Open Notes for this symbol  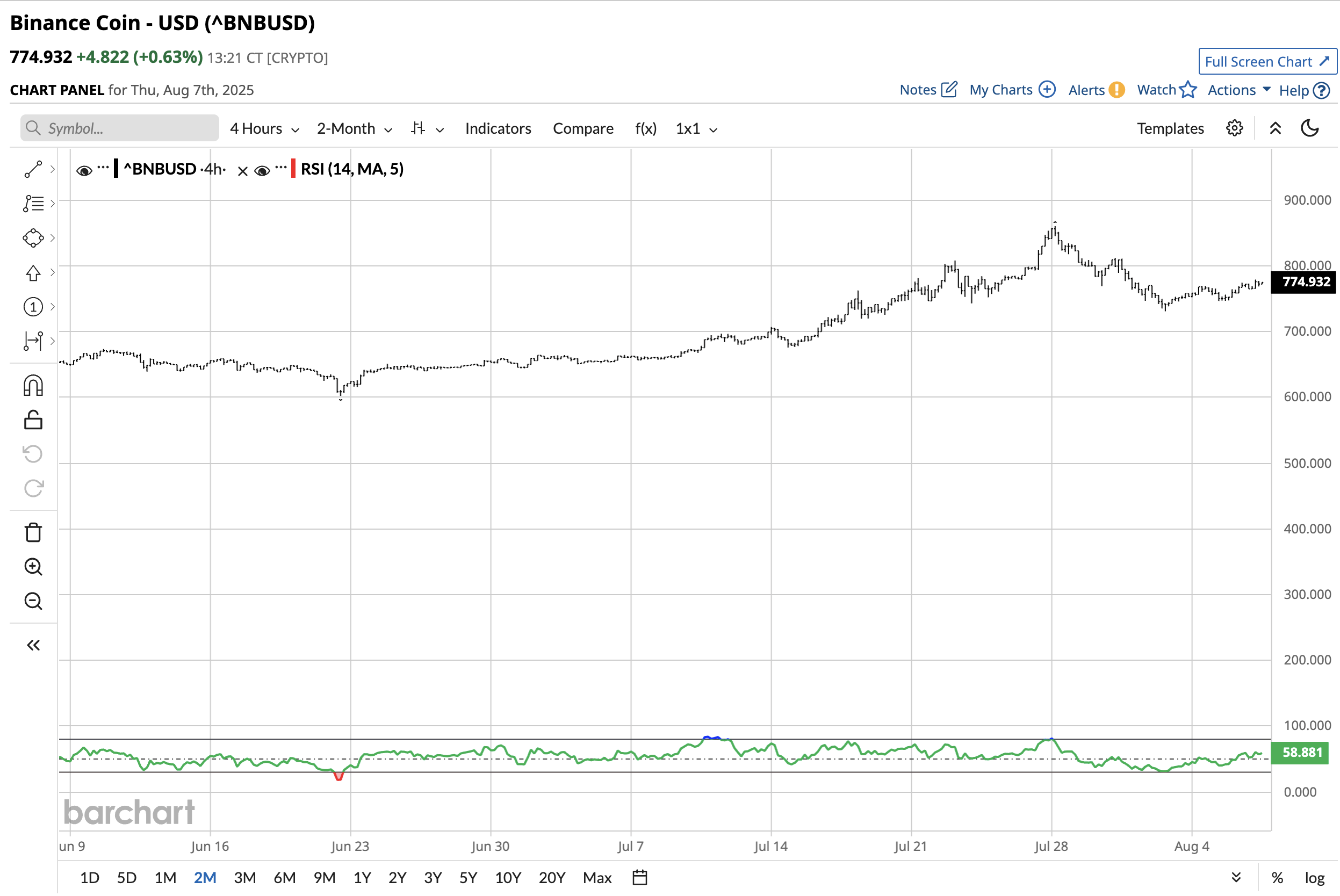(x=928, y=90)
